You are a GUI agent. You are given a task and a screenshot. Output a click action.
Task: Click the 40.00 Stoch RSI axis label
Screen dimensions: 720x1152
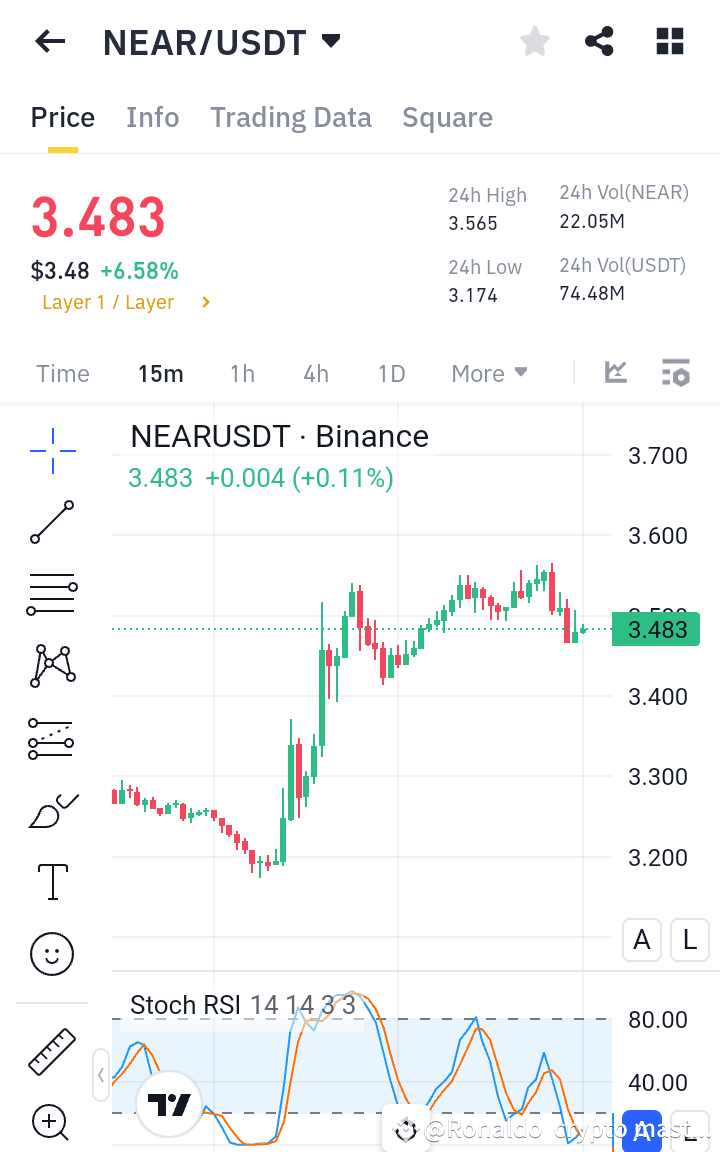[658, 1083]
